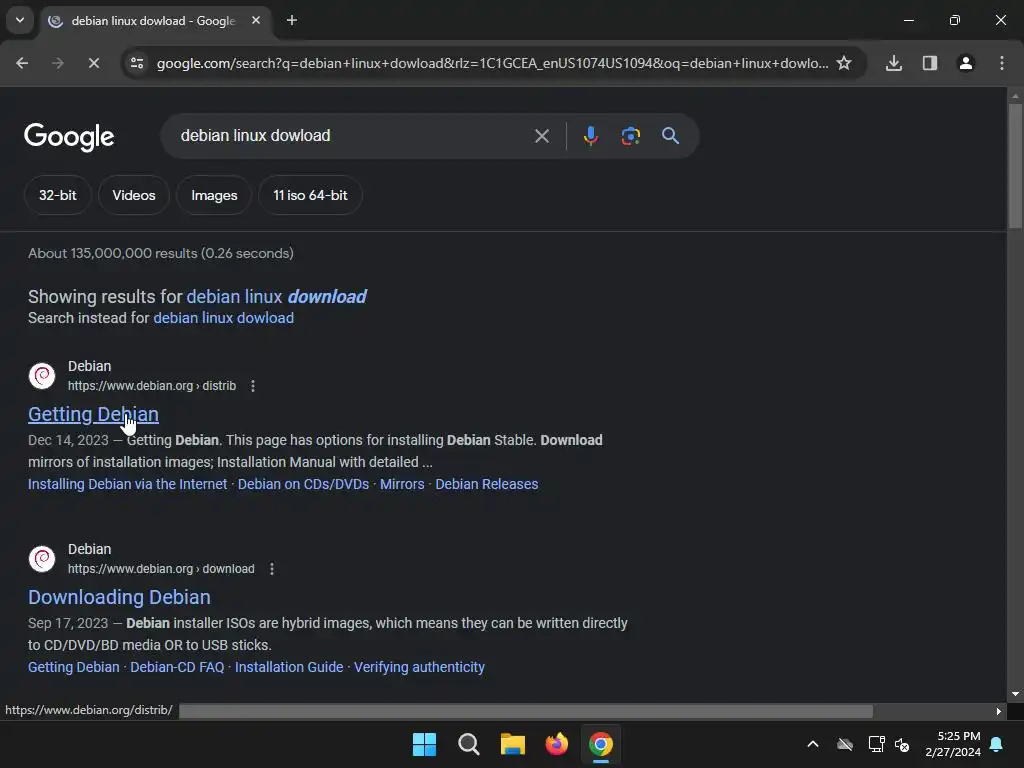Select the debian linux dowload tab
This screenshot has height=768, width=1024.
[x=155, y=21]
